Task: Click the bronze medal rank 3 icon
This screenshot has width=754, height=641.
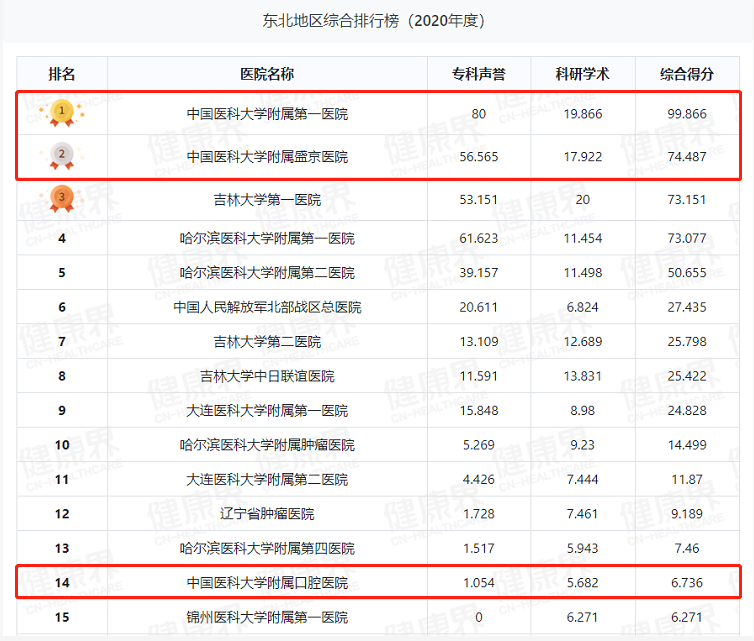Action: coord(62,199)
